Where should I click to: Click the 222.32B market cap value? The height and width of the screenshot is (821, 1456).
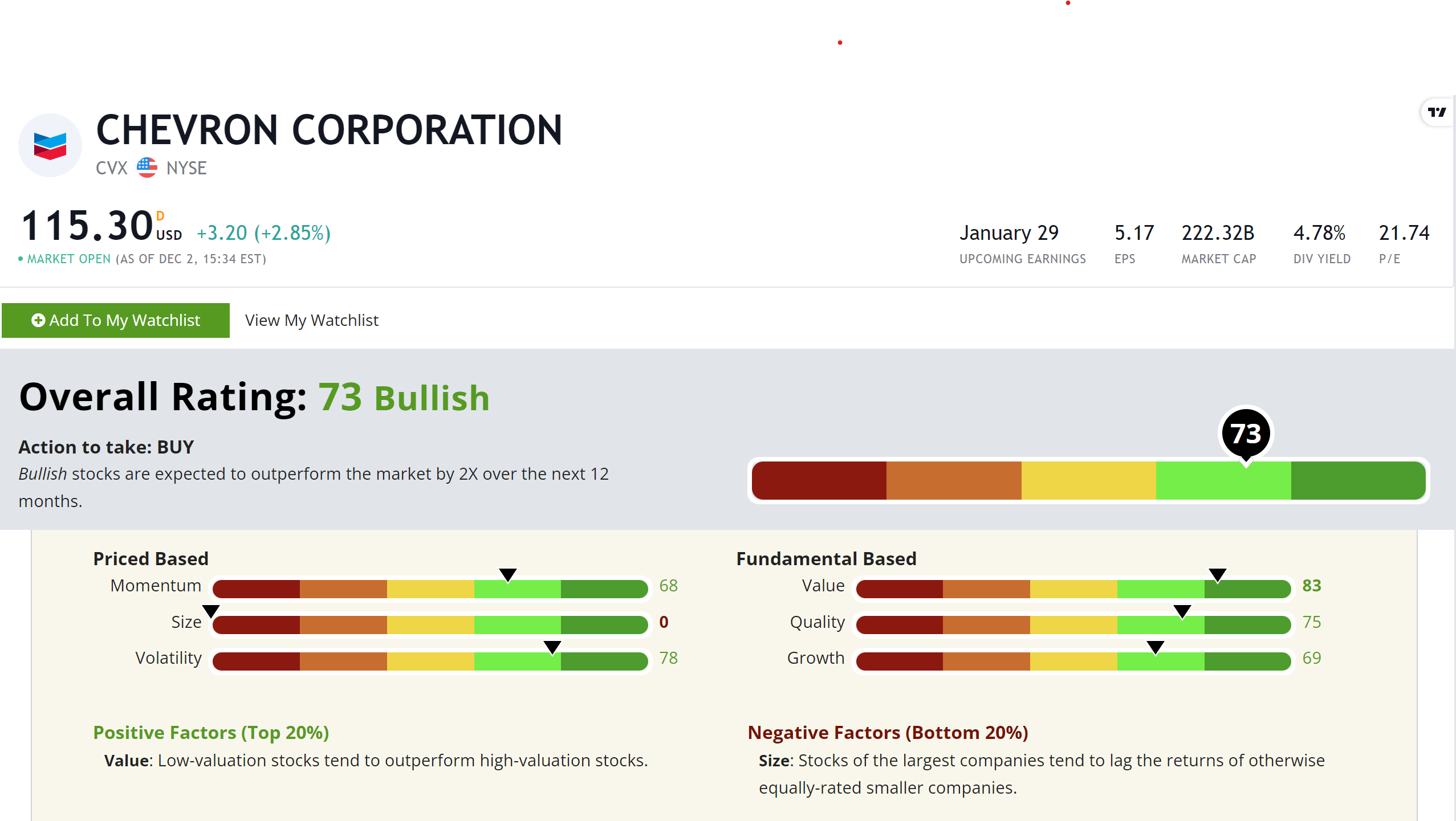click(1218, 232)
